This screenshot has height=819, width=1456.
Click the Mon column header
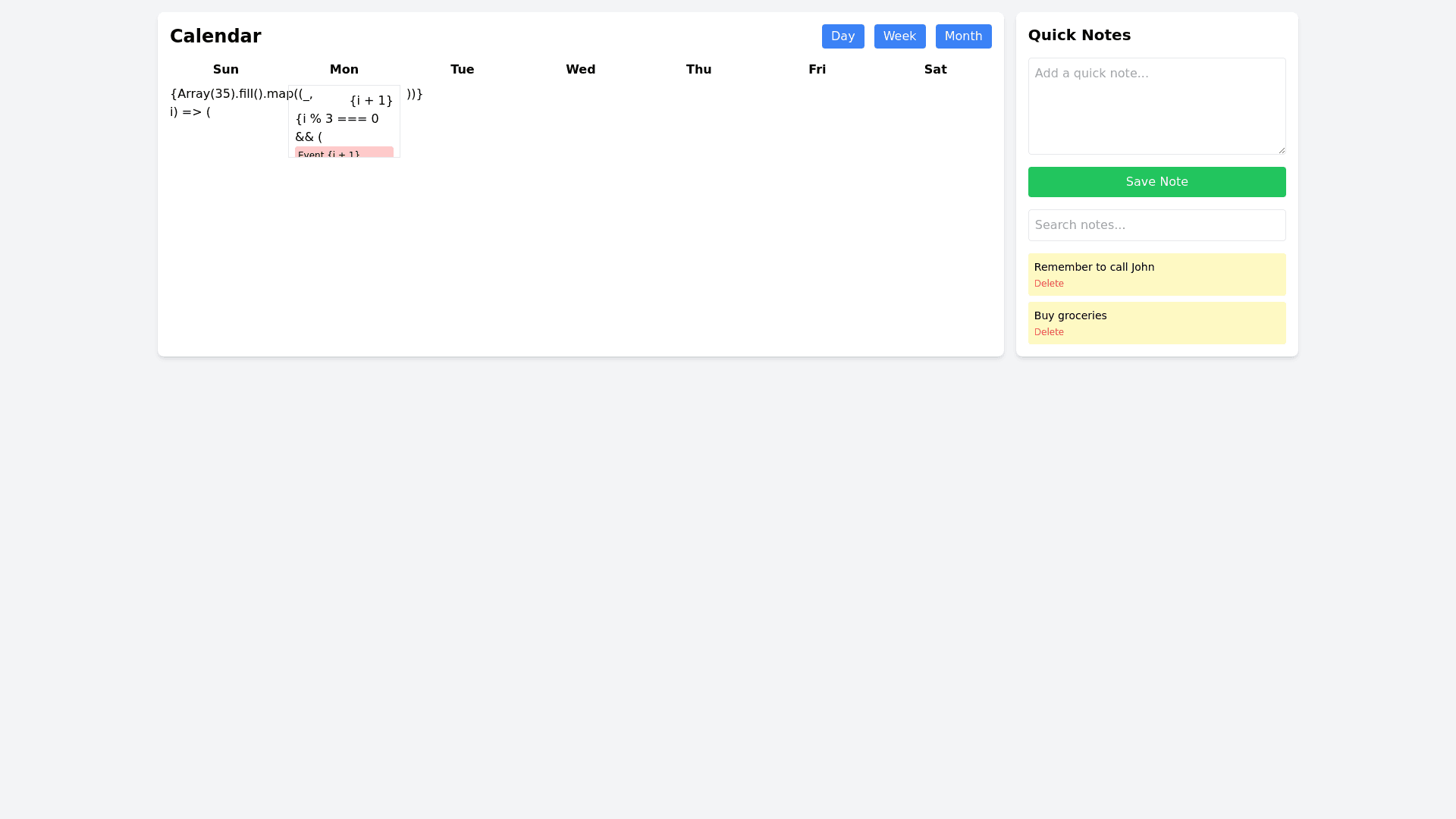click(344, 70)
